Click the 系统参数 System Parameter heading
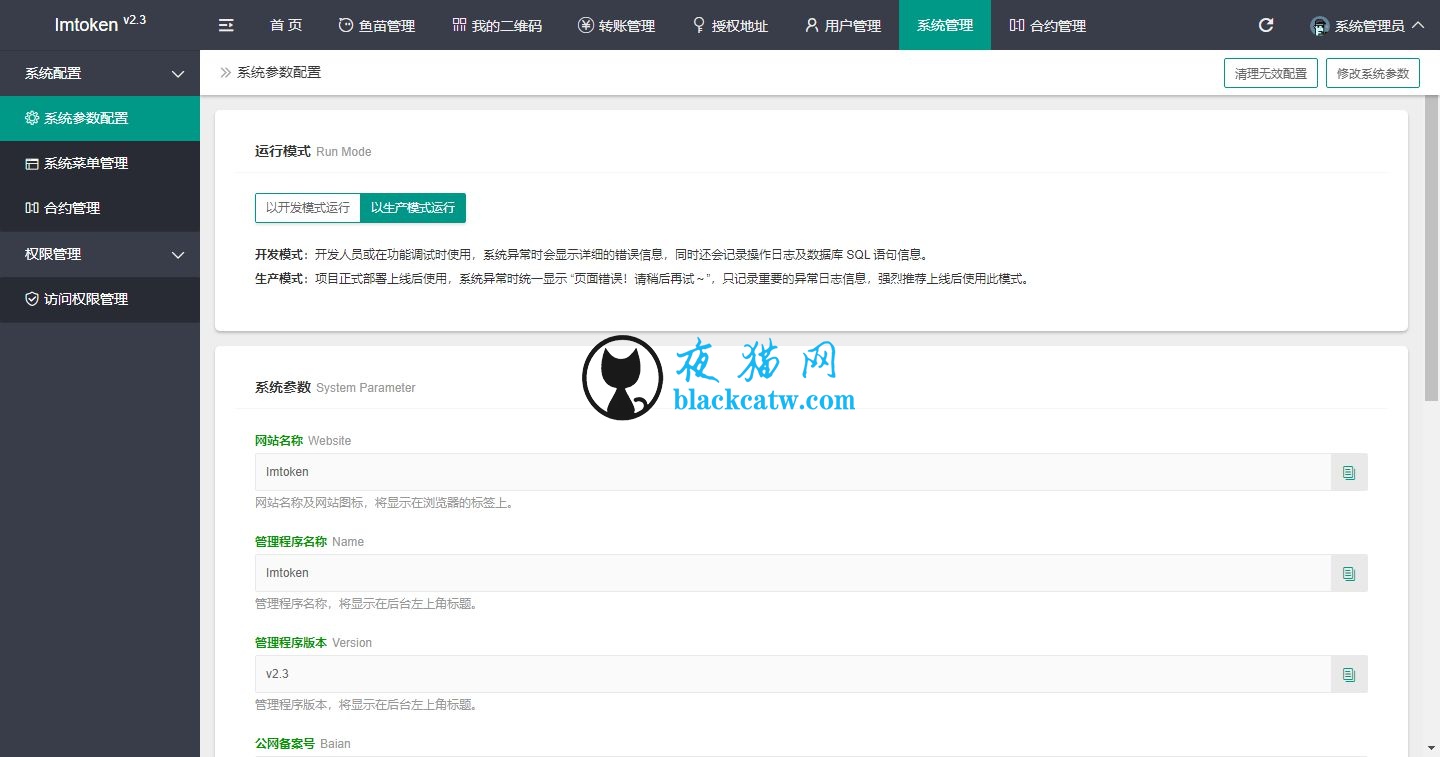The width and height of the screenshot is (1440, 757). pyautogui.click(x=335, y=387)
